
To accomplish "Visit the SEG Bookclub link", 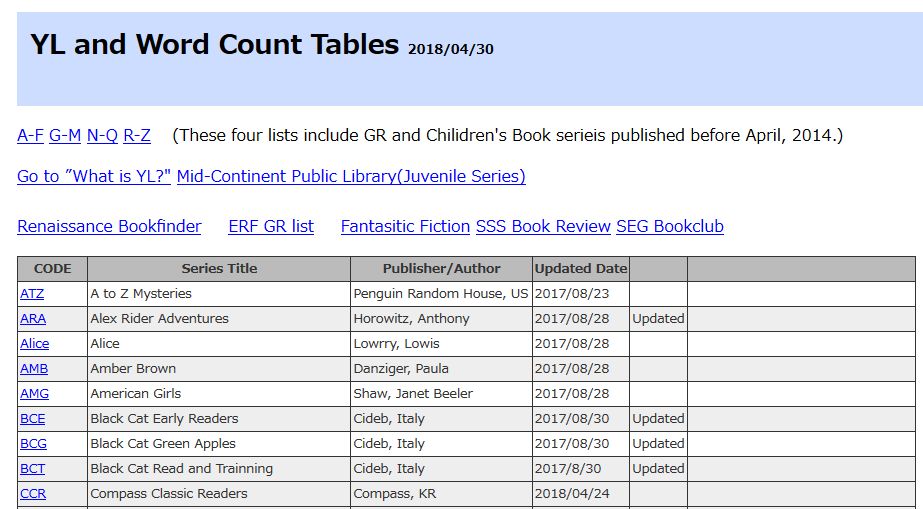I will (670, 226).
